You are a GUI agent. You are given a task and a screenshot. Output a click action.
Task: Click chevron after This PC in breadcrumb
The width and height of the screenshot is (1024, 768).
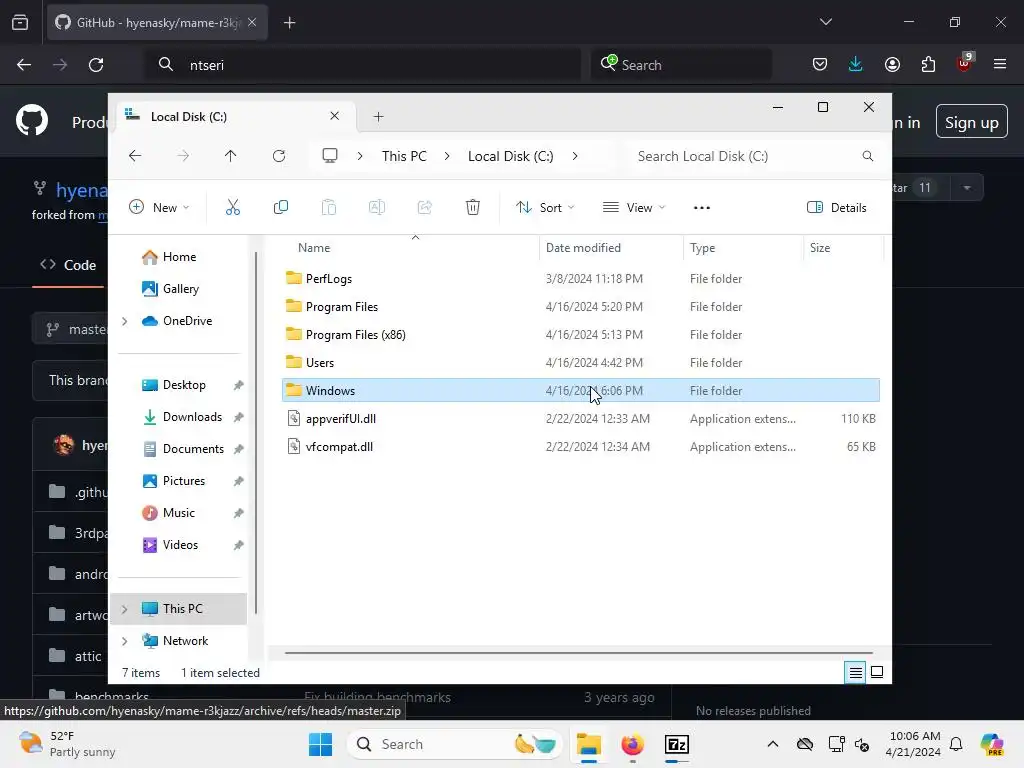coord(447,156)
